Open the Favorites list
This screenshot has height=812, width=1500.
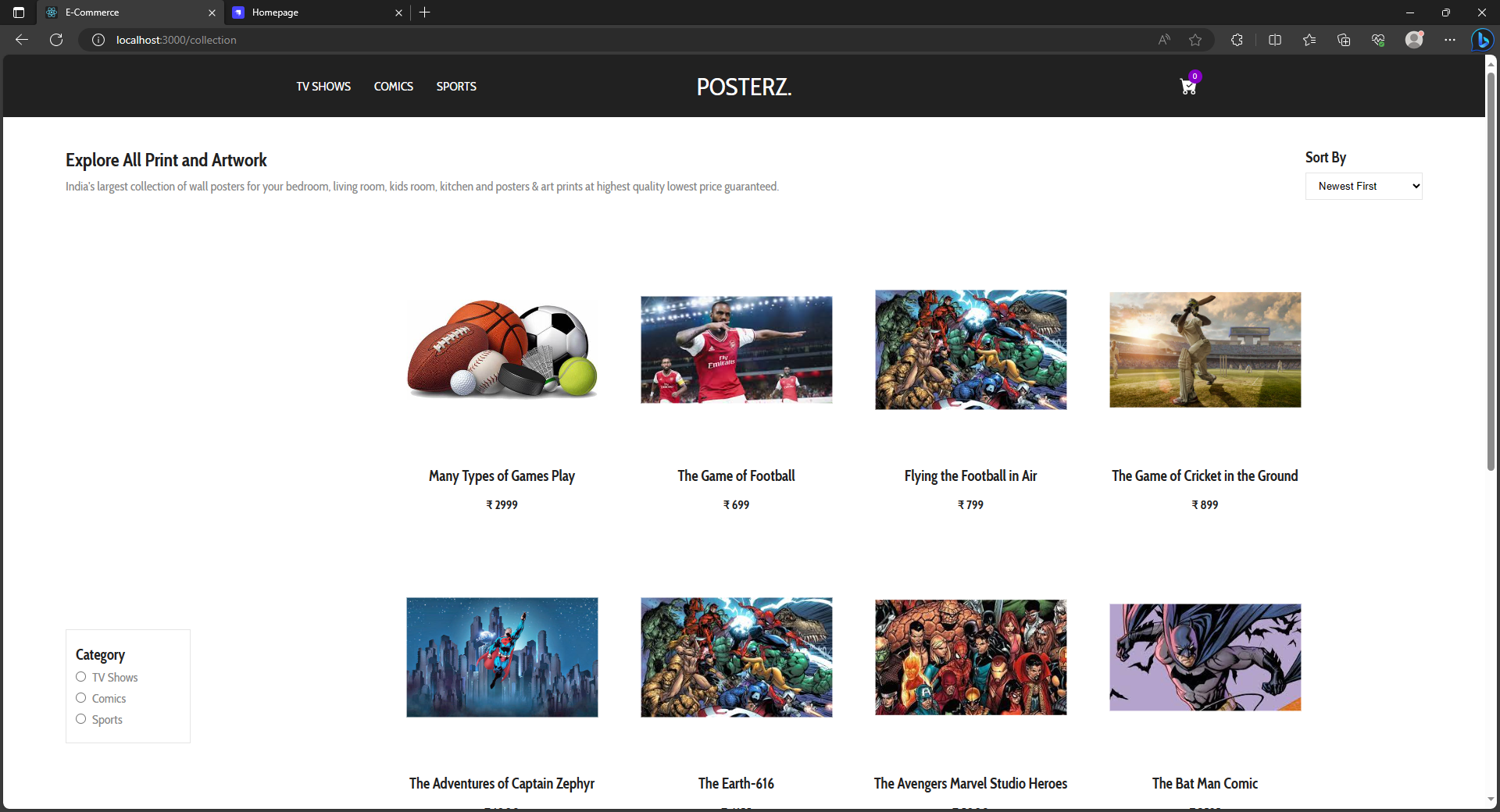click(1309, 40)
